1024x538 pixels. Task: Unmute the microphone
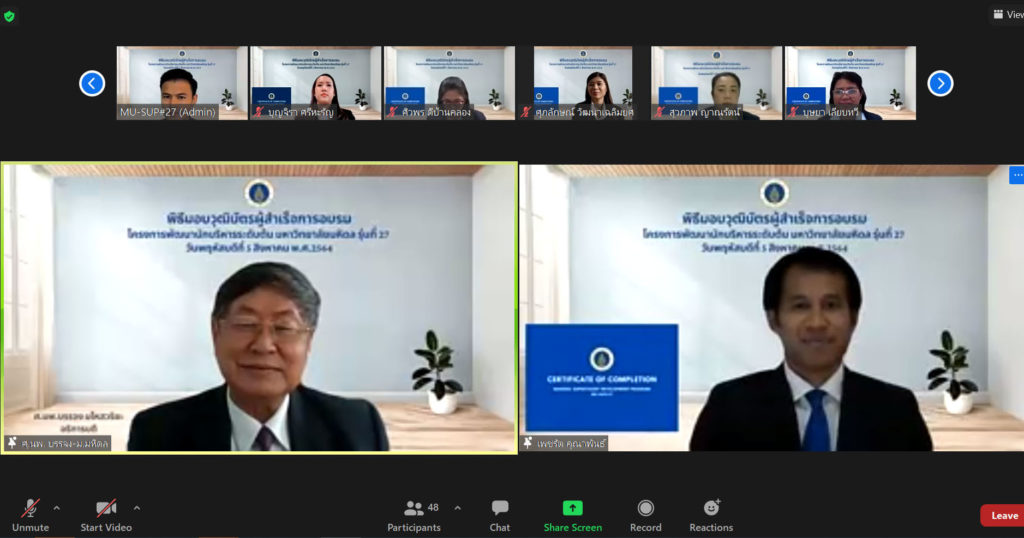[x=30, y=515]
